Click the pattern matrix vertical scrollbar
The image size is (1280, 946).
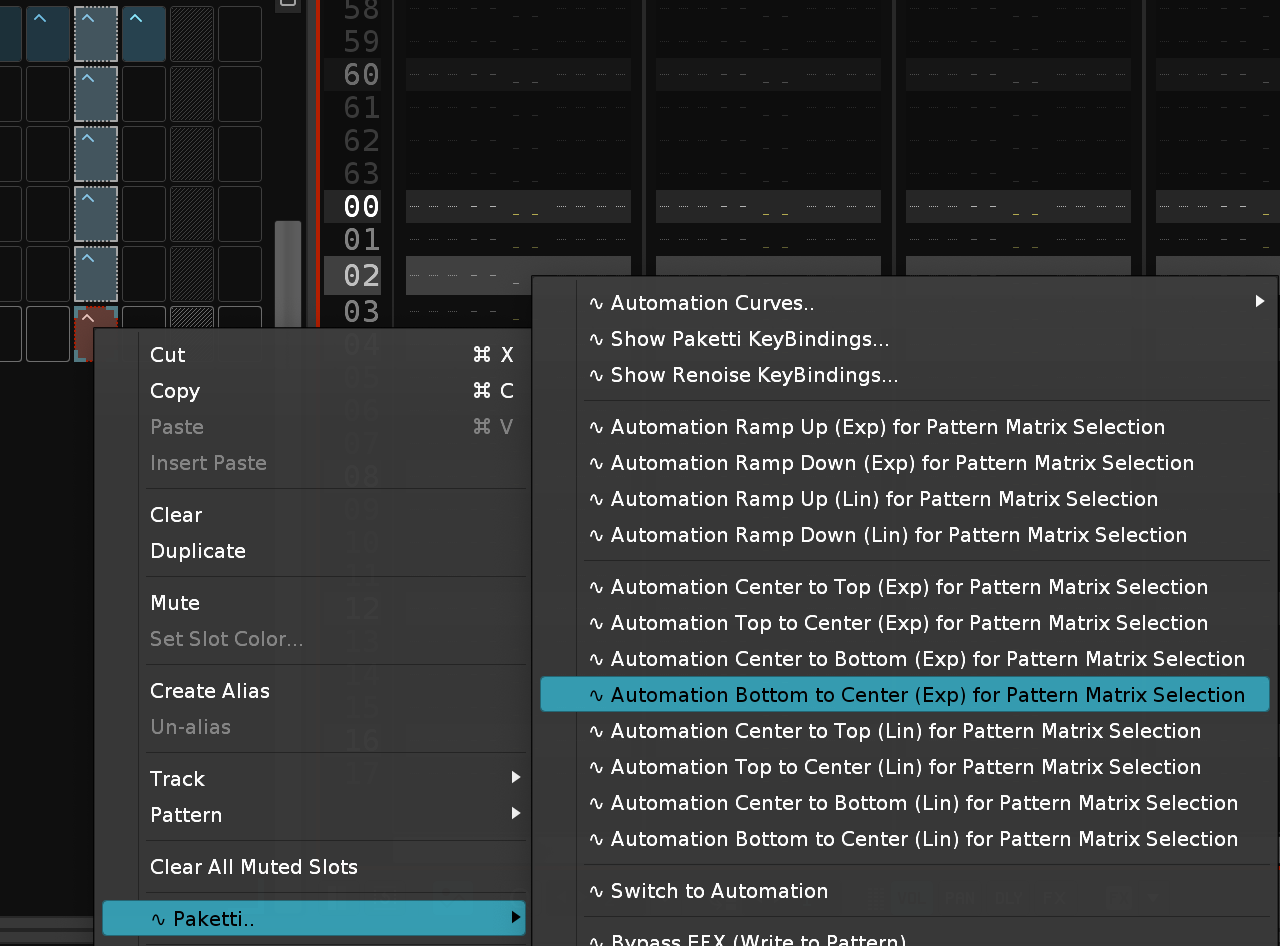click(288, 270)
